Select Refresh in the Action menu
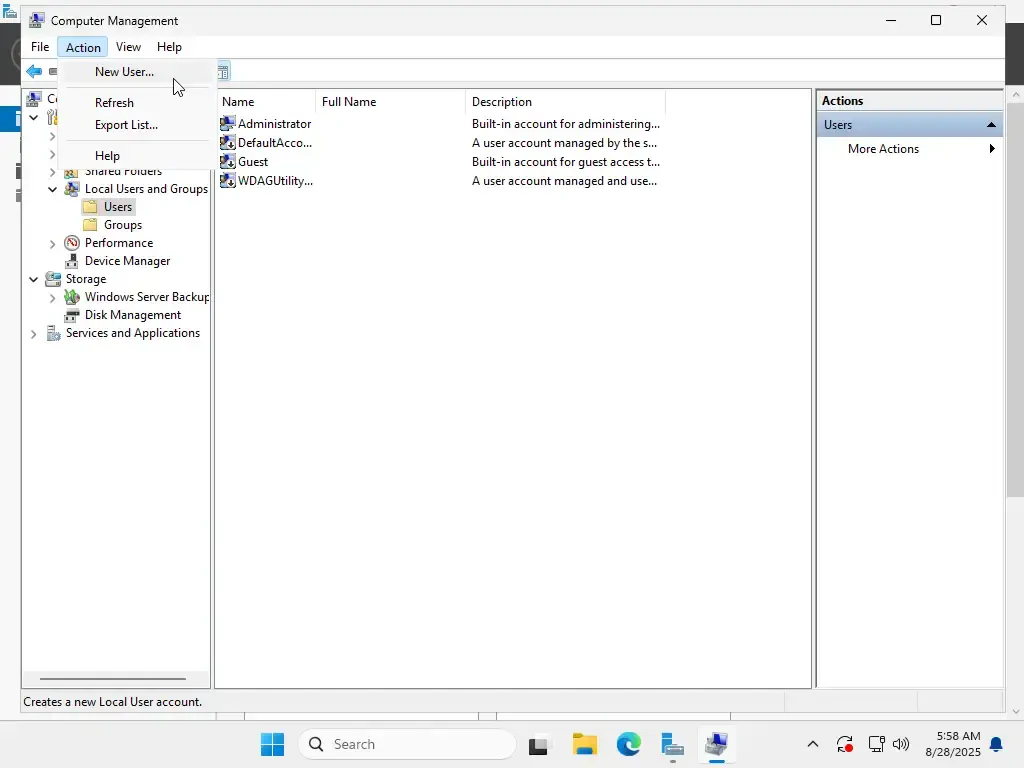The image size is (1024, 768). tap(114, 103)
